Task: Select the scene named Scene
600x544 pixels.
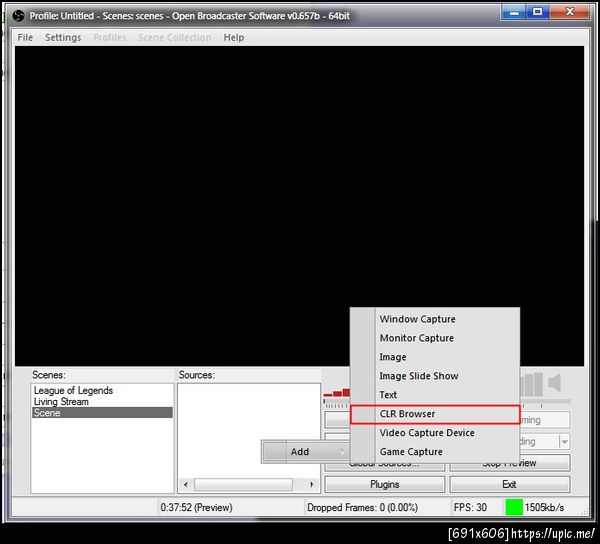Action: coord(102,413)
